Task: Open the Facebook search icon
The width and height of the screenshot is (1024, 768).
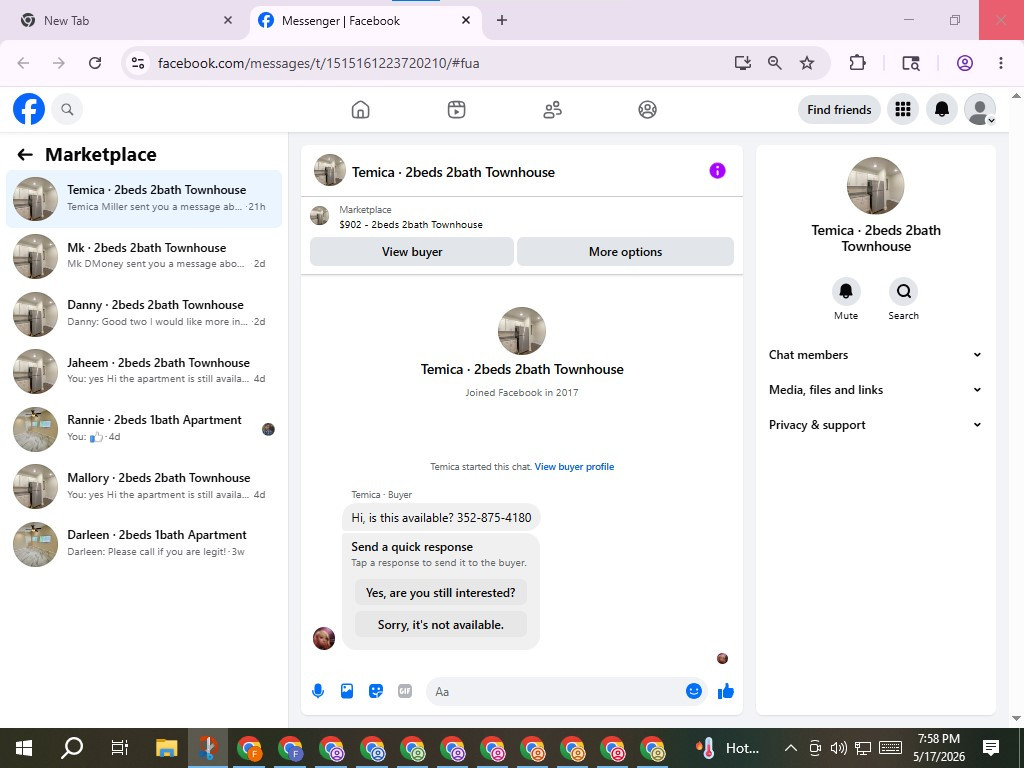Action: [67, 109]
